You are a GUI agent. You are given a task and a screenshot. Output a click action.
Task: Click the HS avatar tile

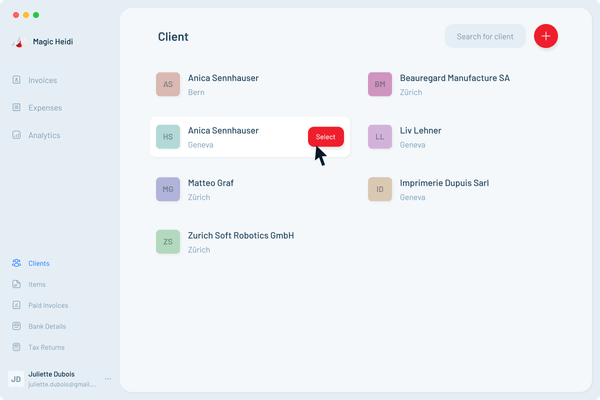[x=168, y=137]
